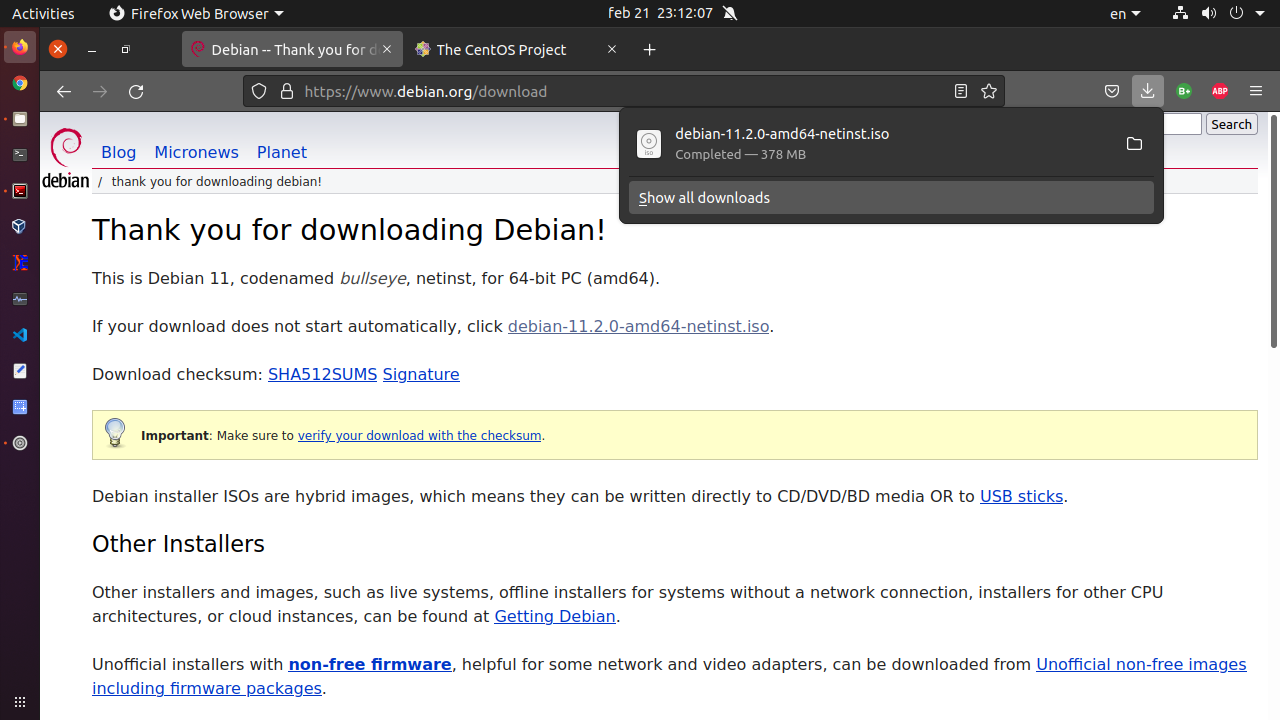
Task: Click the Search button
Action: pyautogui.click(x=1231, y=124)
